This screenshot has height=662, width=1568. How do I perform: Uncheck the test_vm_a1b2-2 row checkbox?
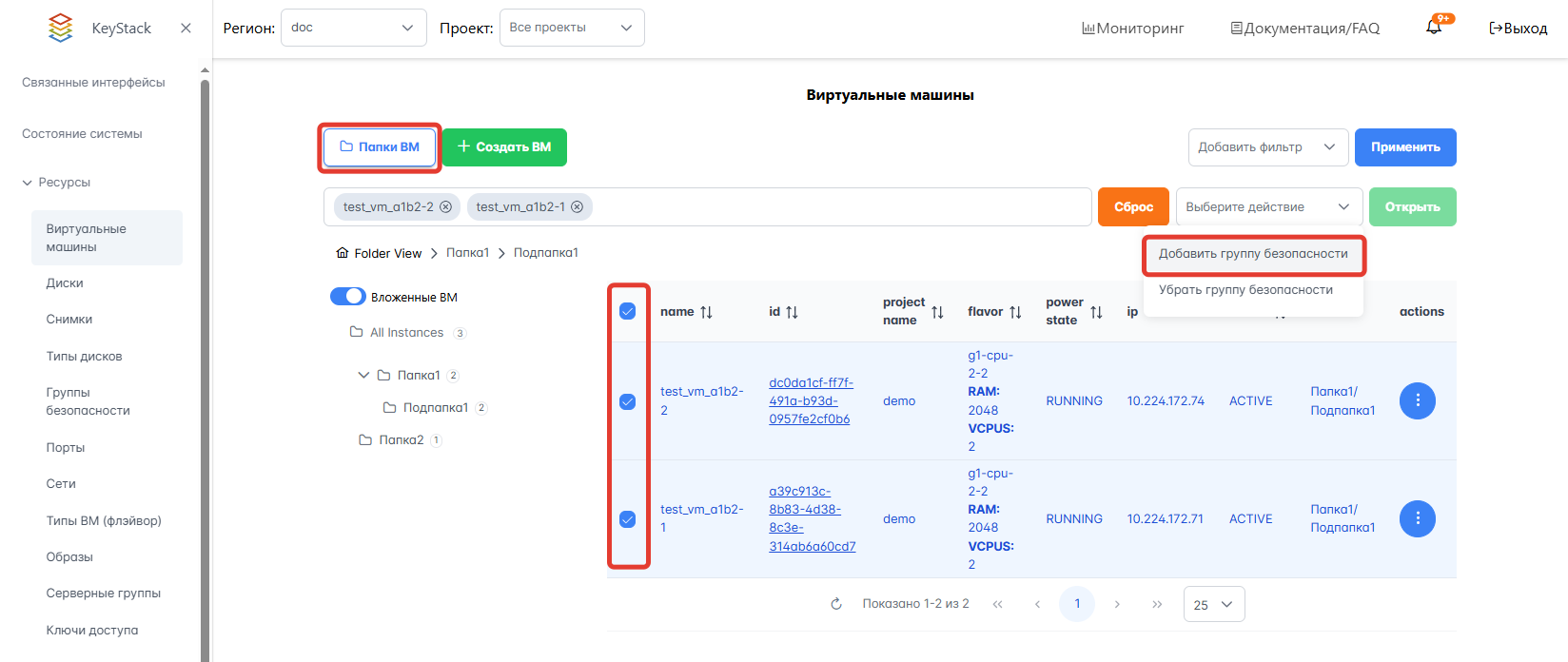coord(628,401)
